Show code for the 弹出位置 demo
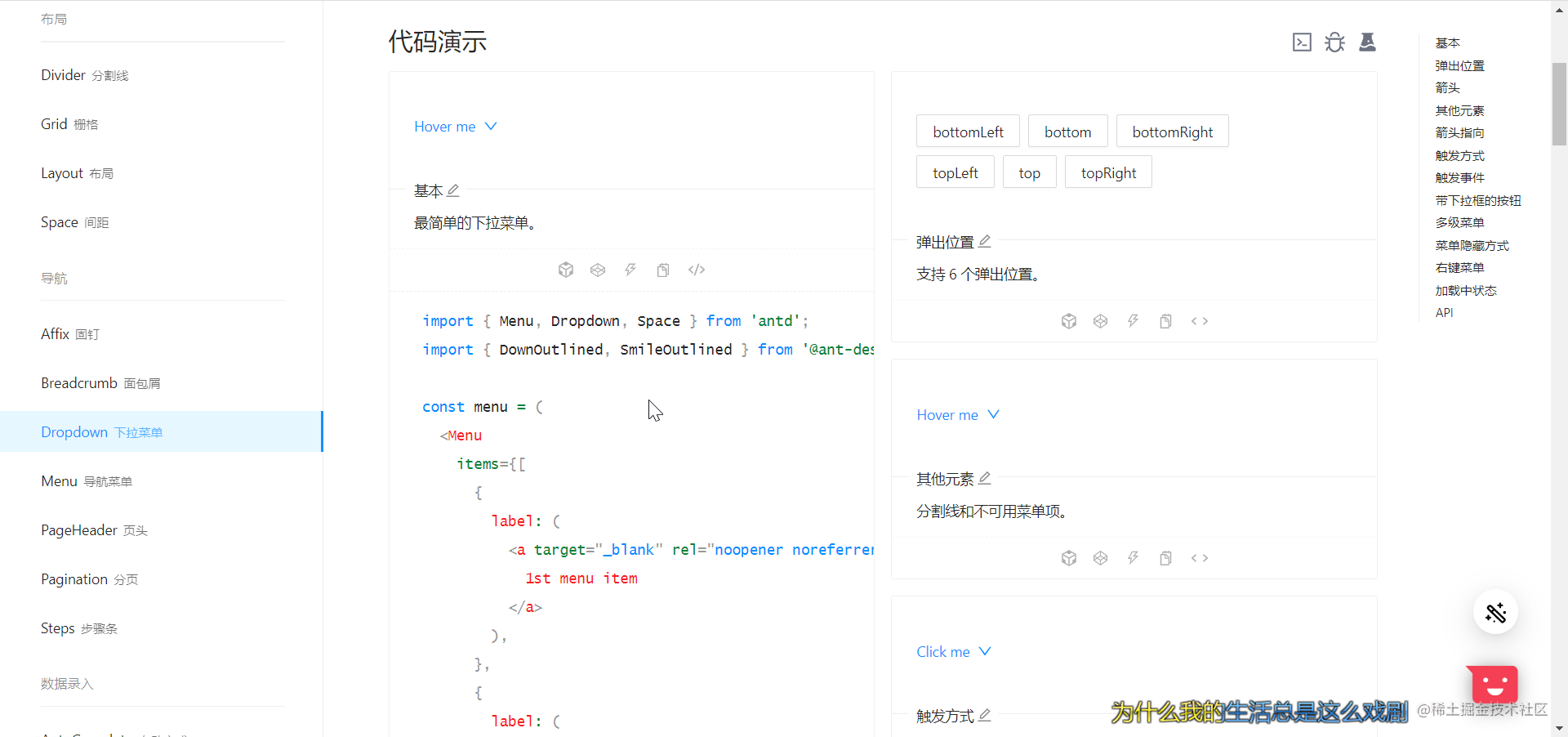Image resolution: width=1568 pixels, height=737 pixels. [1200, 321]
